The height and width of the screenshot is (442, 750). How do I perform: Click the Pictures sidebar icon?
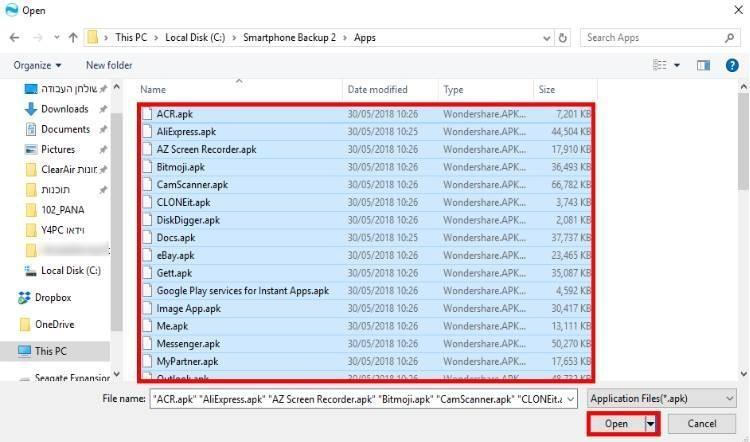(31, 149)
